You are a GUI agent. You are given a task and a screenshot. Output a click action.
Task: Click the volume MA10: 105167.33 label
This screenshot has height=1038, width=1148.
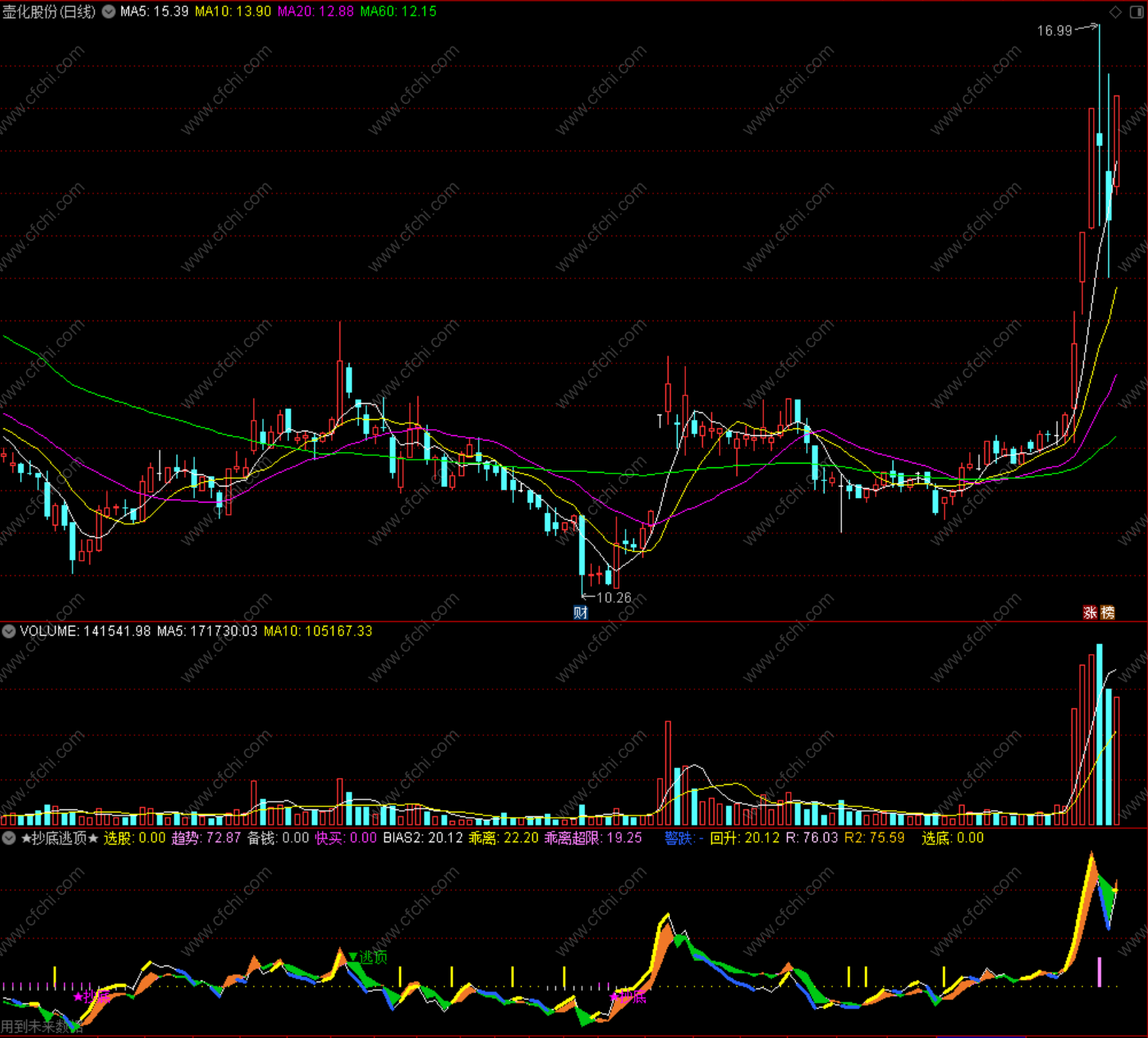click(x=318, y=631)
